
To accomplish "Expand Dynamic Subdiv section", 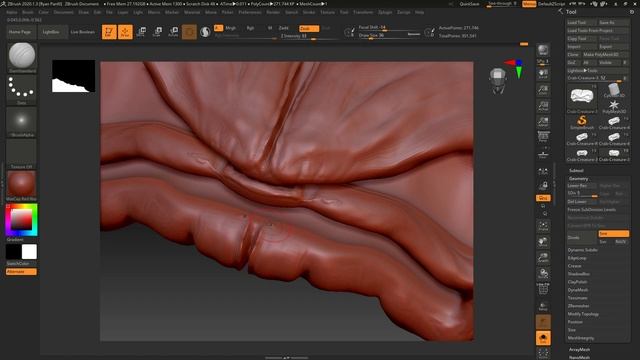I will (582, 250).
